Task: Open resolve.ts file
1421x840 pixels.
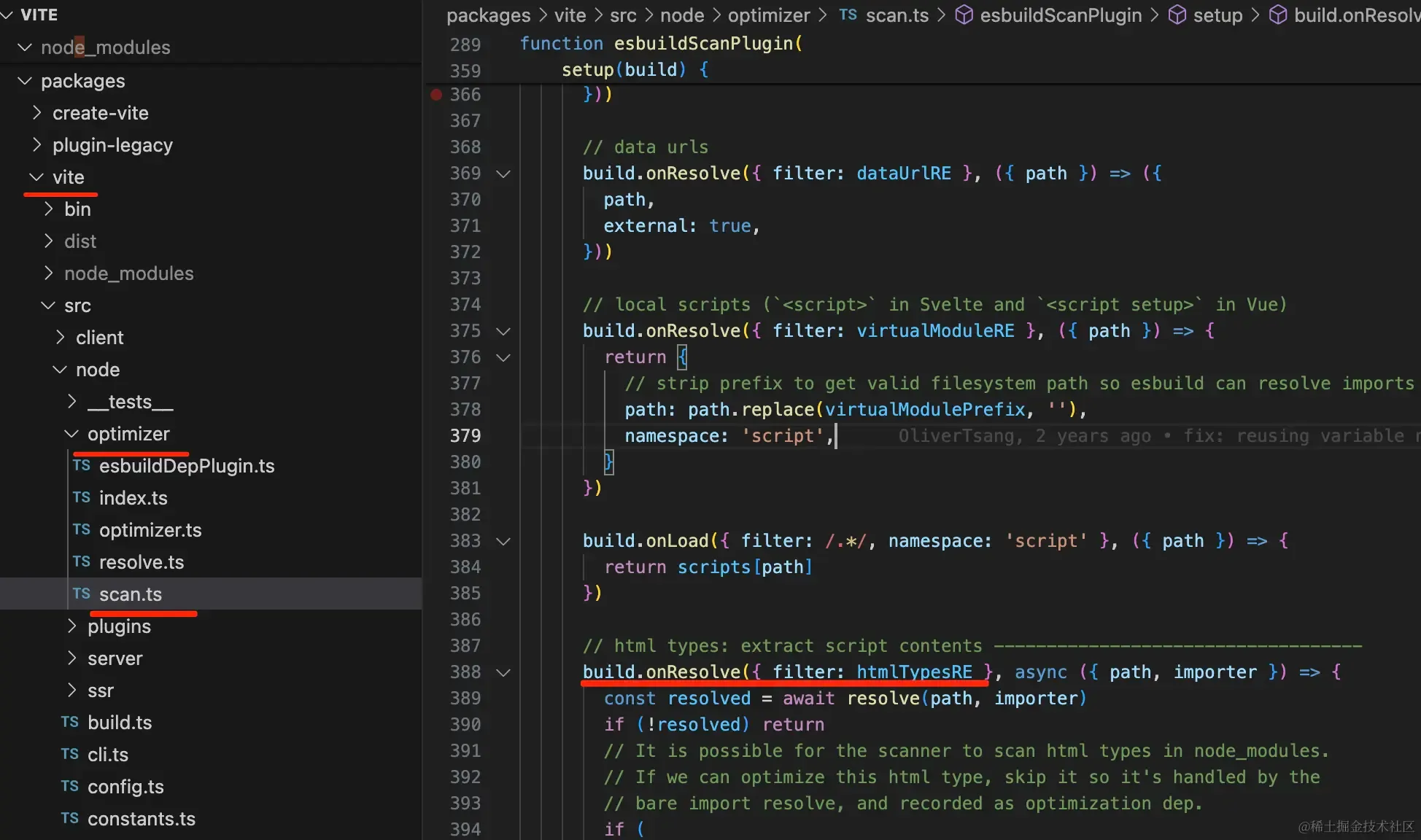Action: 142,561
